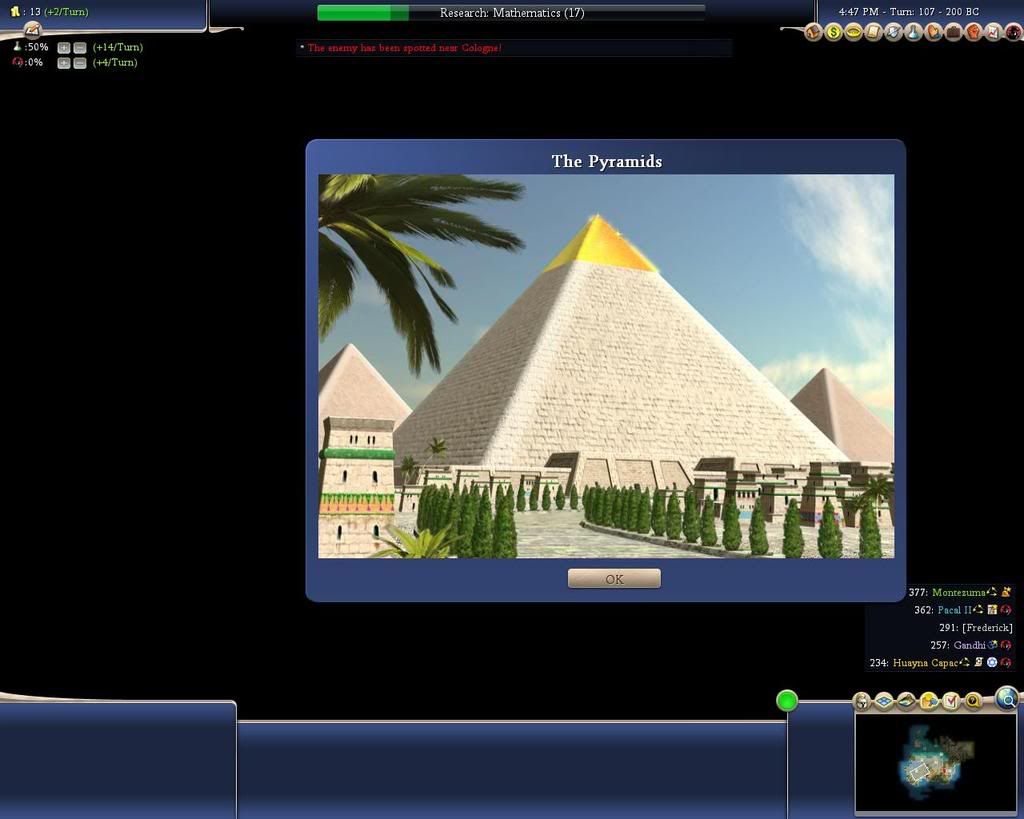Select Gandhi in the scoreboard
The height and width of the screenshot is (819, 1024).
pyautogui.click(x=969, y=645)
